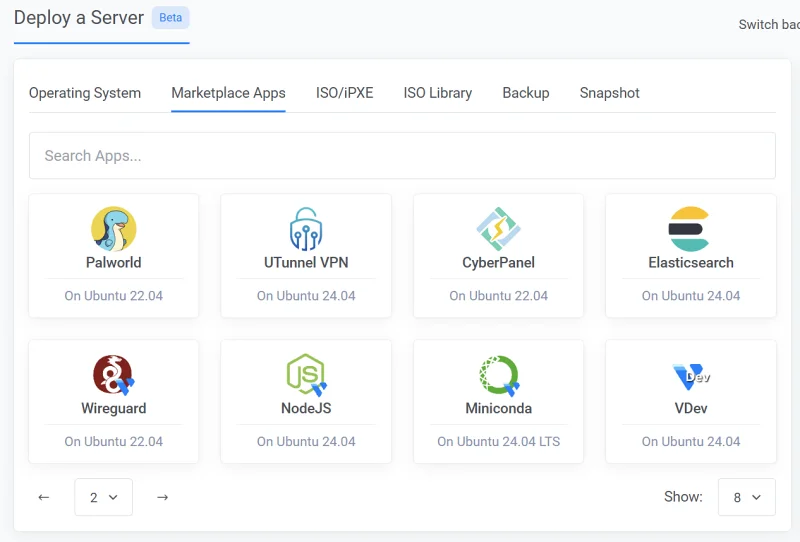Viewport: 800px width, 542px height.
Task: Switch to the Backup tab
Action: (526, 93)
